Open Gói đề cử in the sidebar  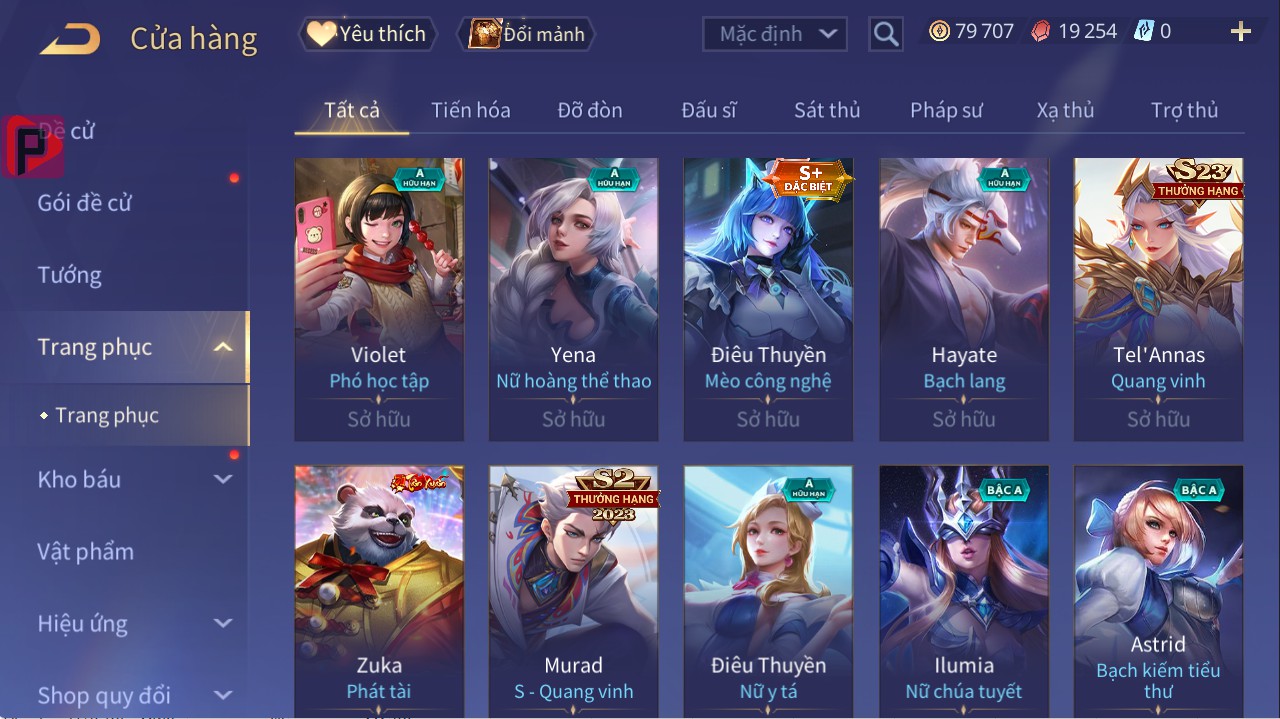(x=85, y=203)
